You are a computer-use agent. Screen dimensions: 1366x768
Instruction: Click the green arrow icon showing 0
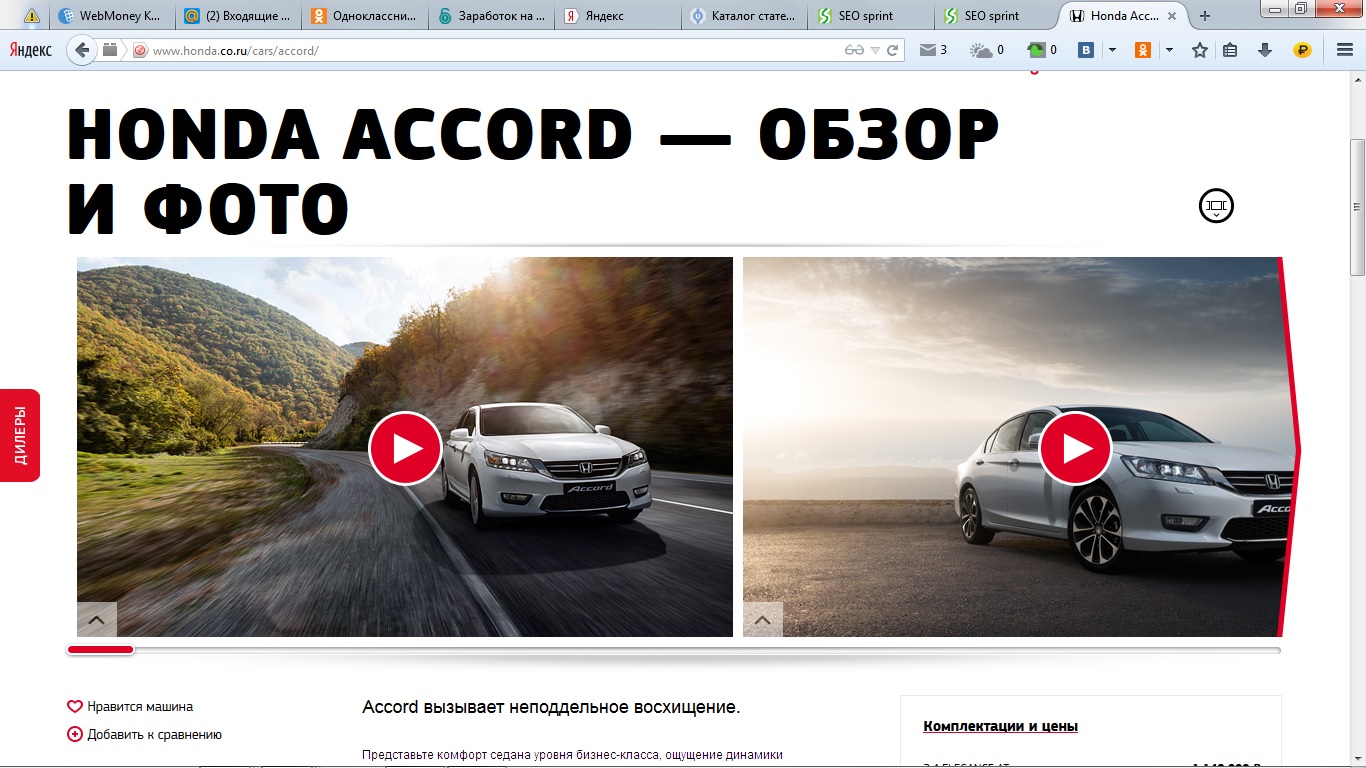click(1042, 50)
